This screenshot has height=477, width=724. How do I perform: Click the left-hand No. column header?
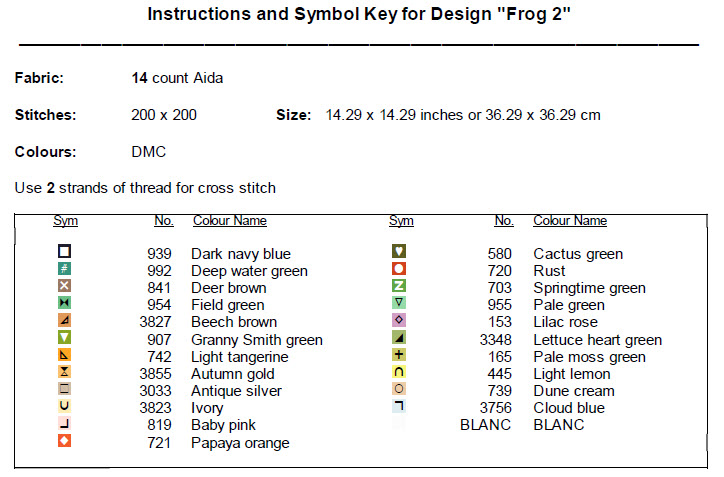point(164,221)
